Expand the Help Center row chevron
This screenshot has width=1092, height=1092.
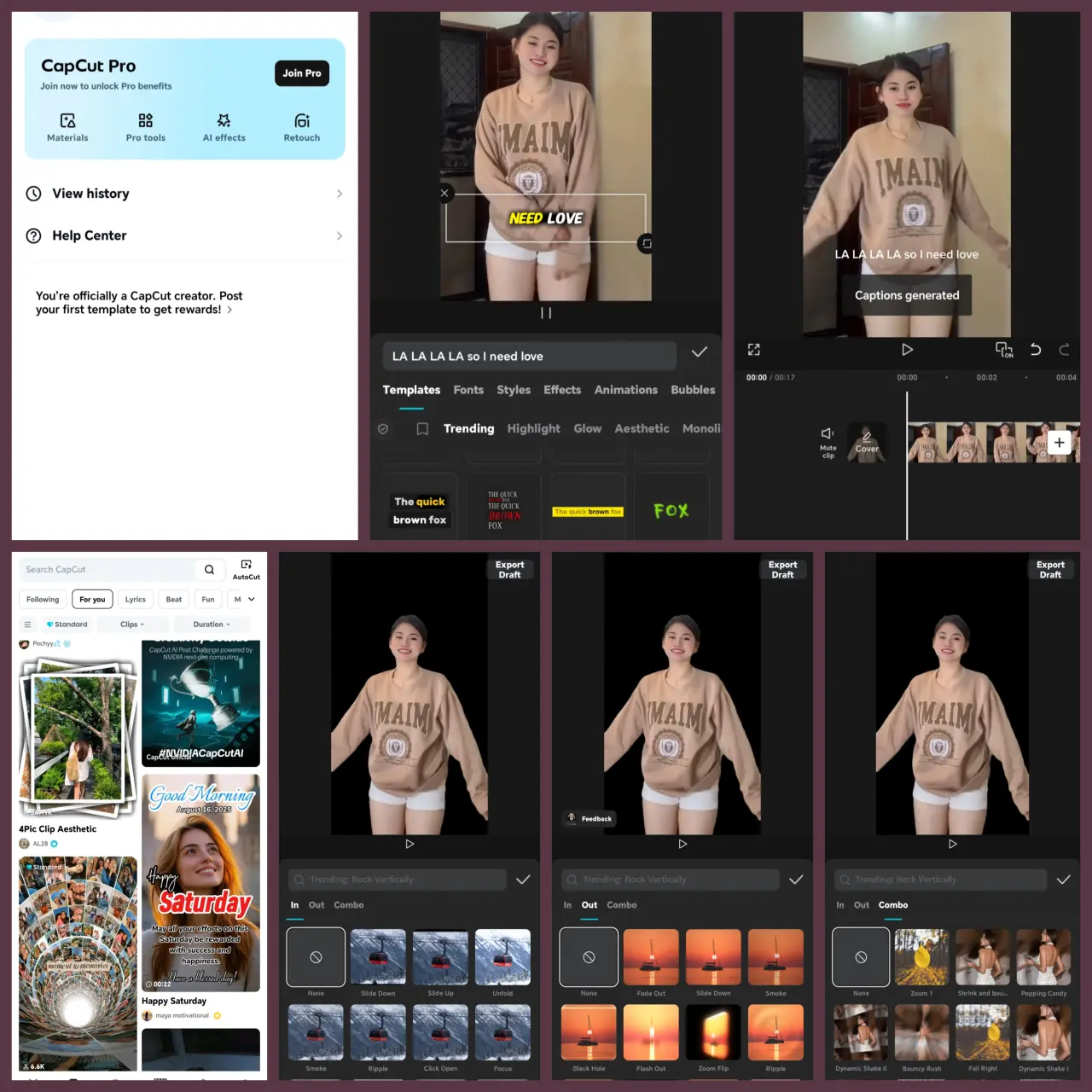coord(340,235)
